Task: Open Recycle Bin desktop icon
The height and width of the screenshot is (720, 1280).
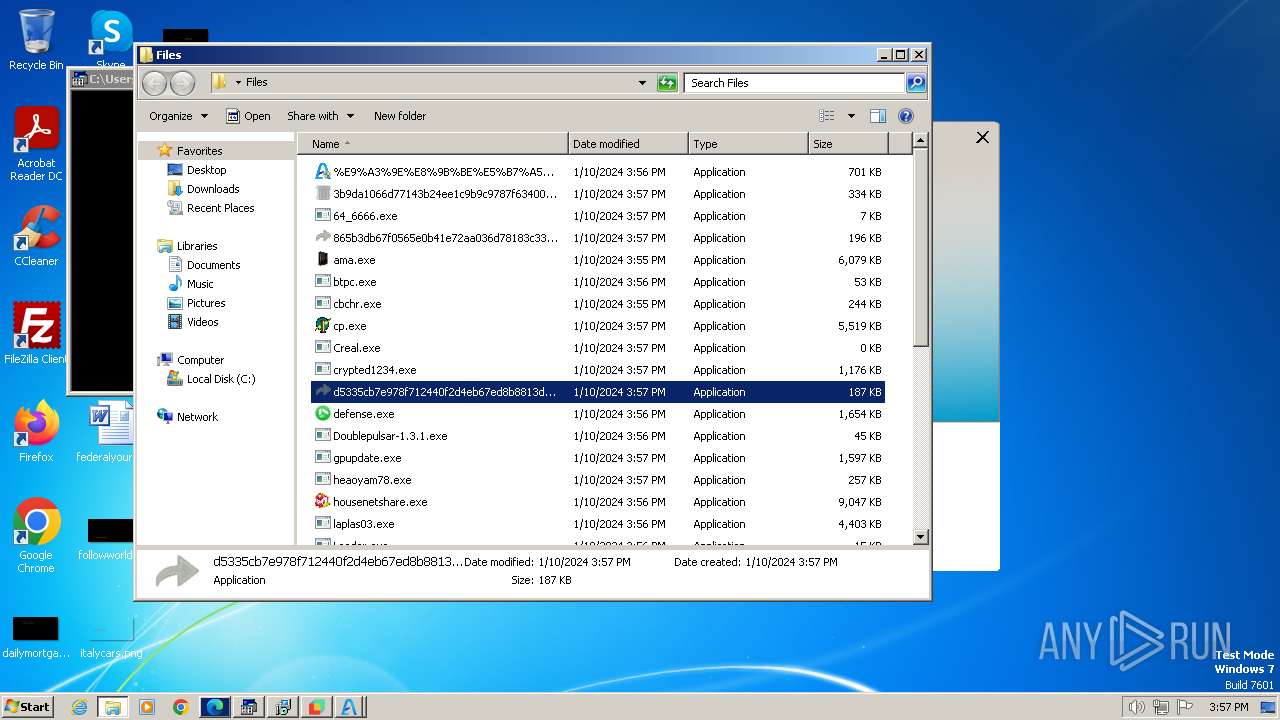Action: coord(36,40)
